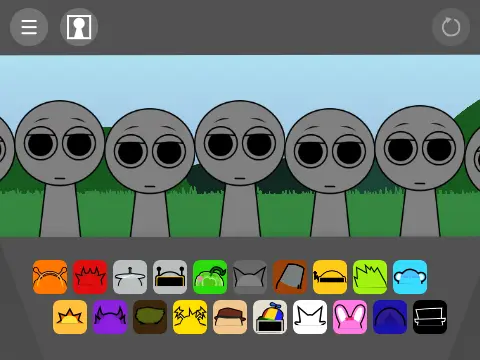Select the brown cowboy hat icon

pyautogui.click(x=230, y=317)
